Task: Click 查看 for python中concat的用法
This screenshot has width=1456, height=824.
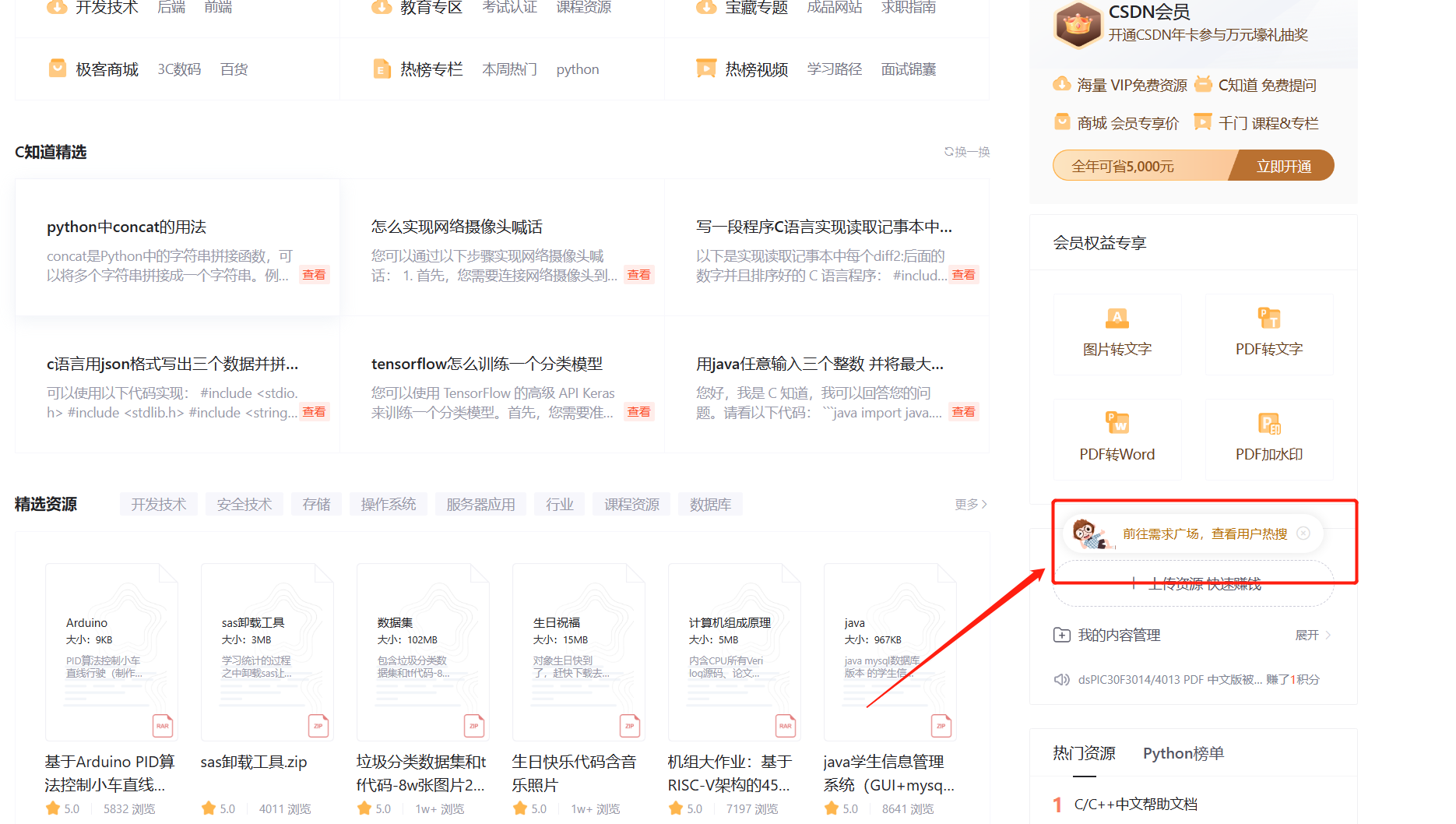Action: click(x=315, y=275)
